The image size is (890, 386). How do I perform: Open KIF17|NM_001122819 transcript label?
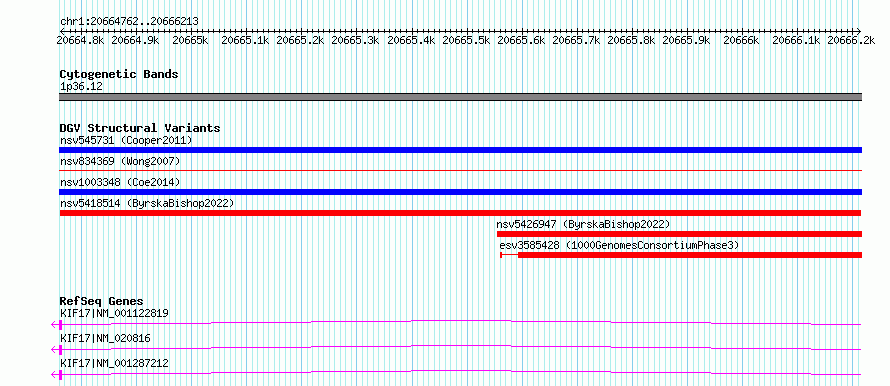click(114, 313)
